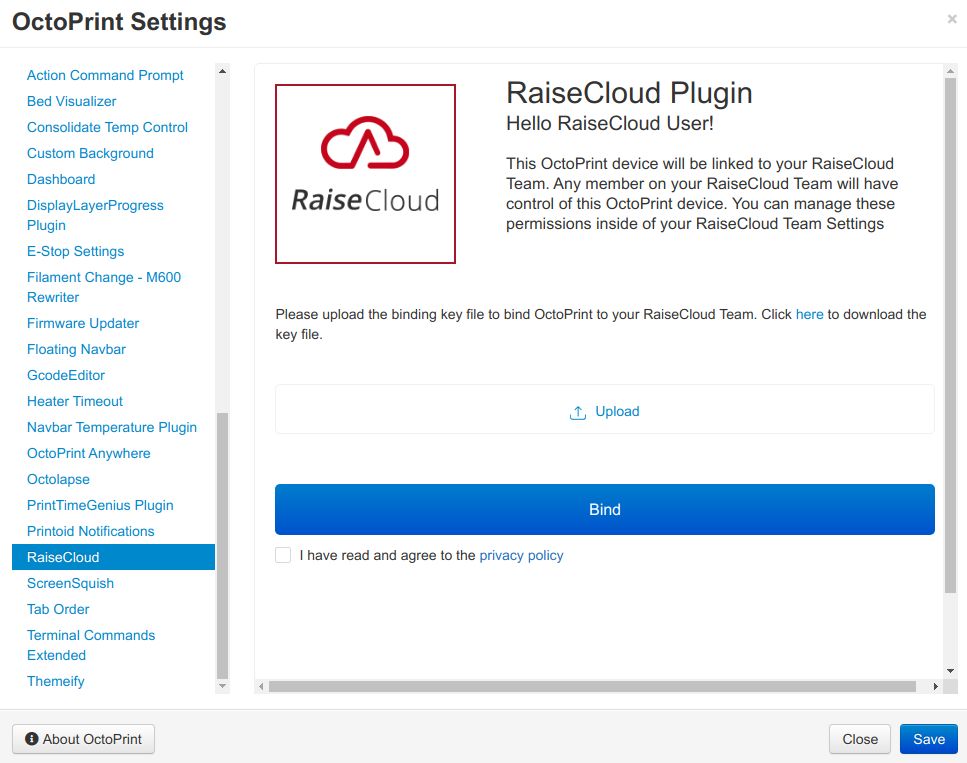
Task: Select OctoPrint Anywhere in sidebar
Action: (x=89, y=453)
